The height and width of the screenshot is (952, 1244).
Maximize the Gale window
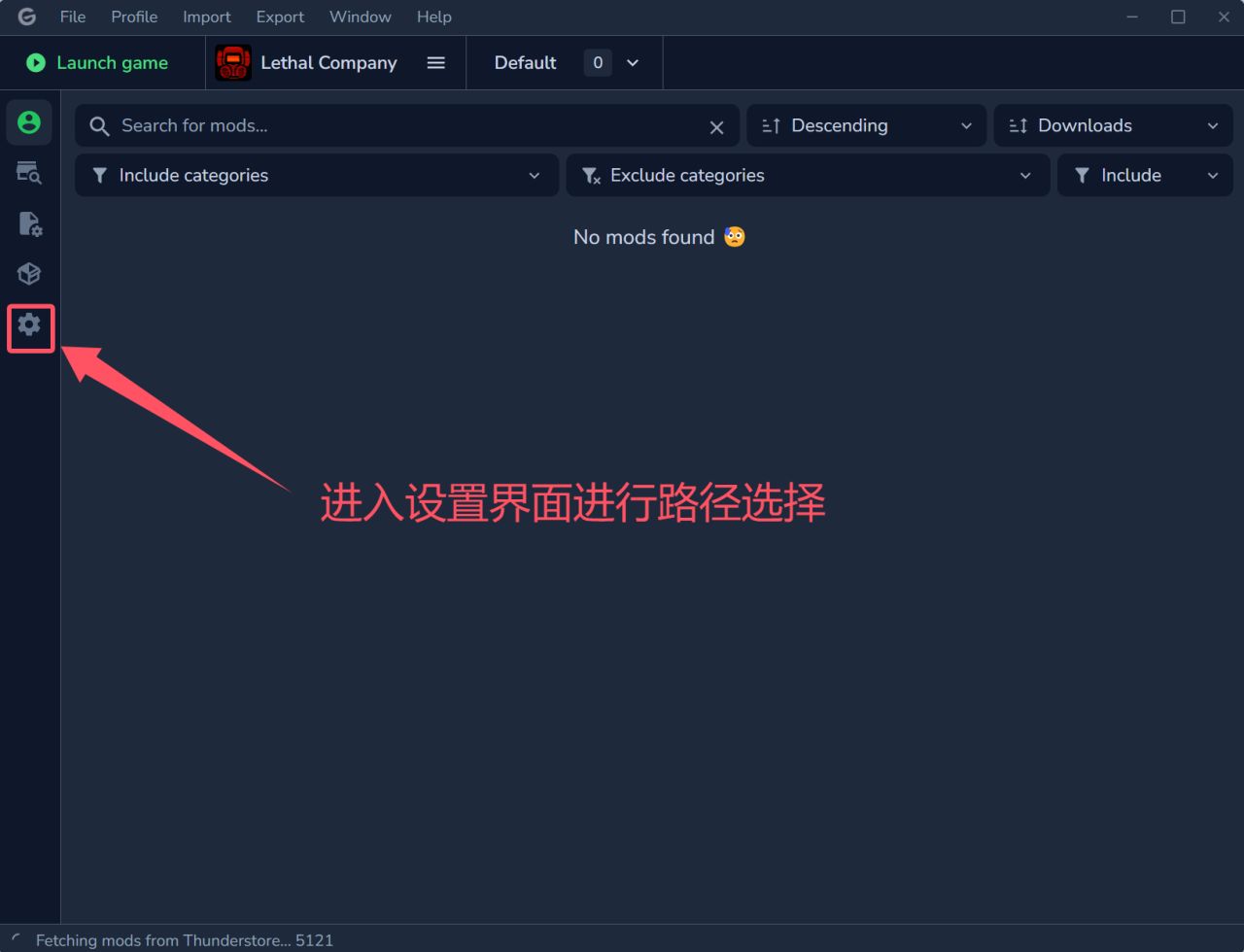point(1178,17)
